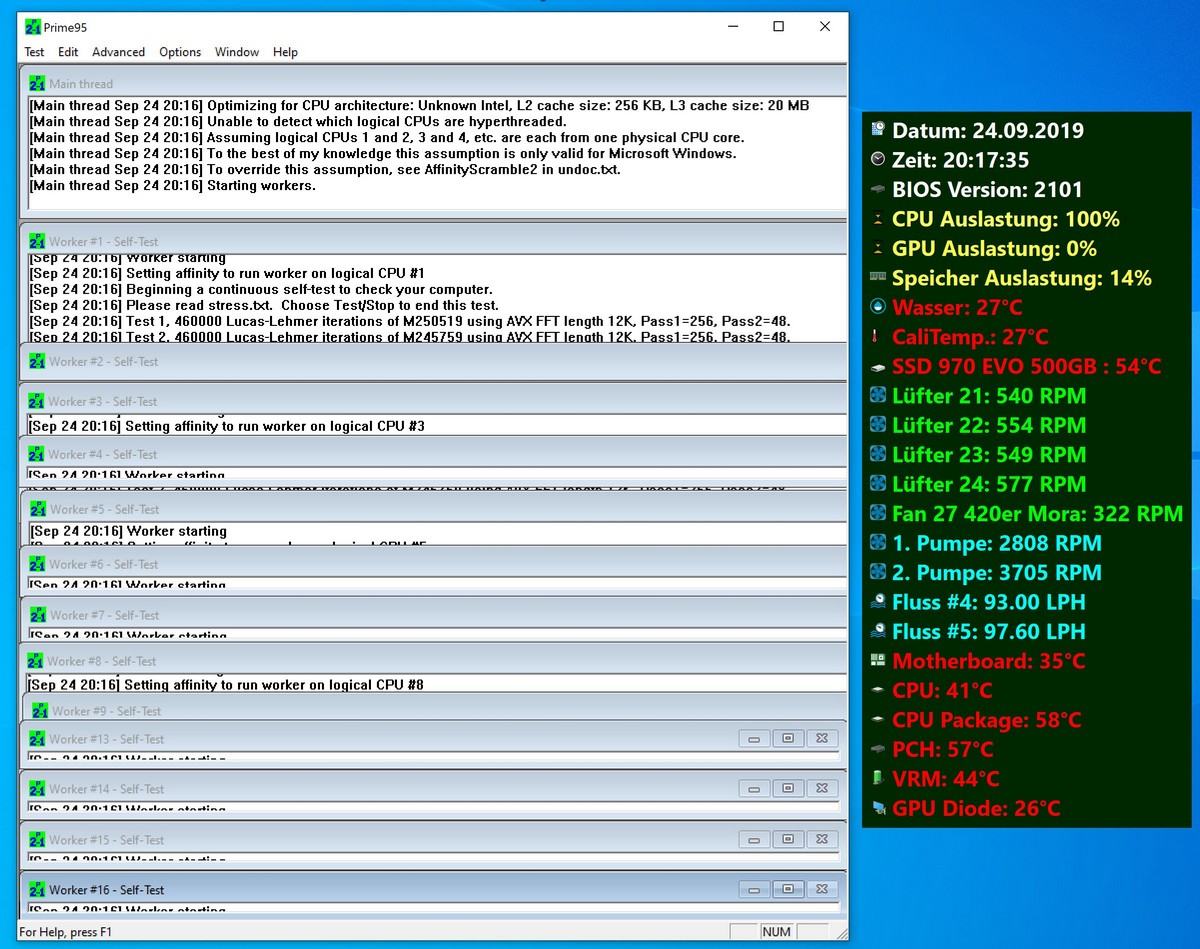
Task: Restore the Worker #13 window
Action: tap(788, 739)
